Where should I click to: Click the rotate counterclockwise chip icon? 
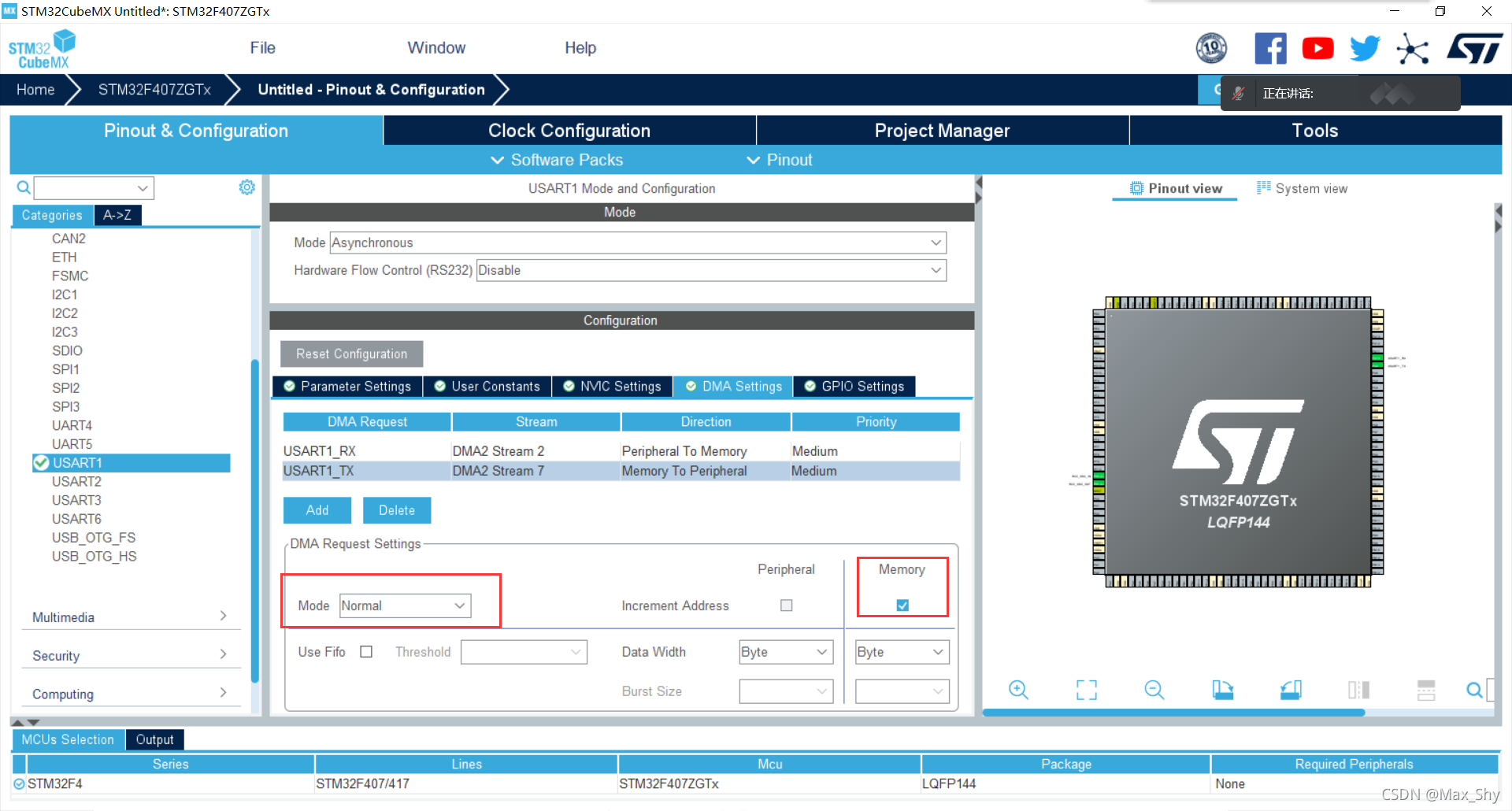[1291, 690]
